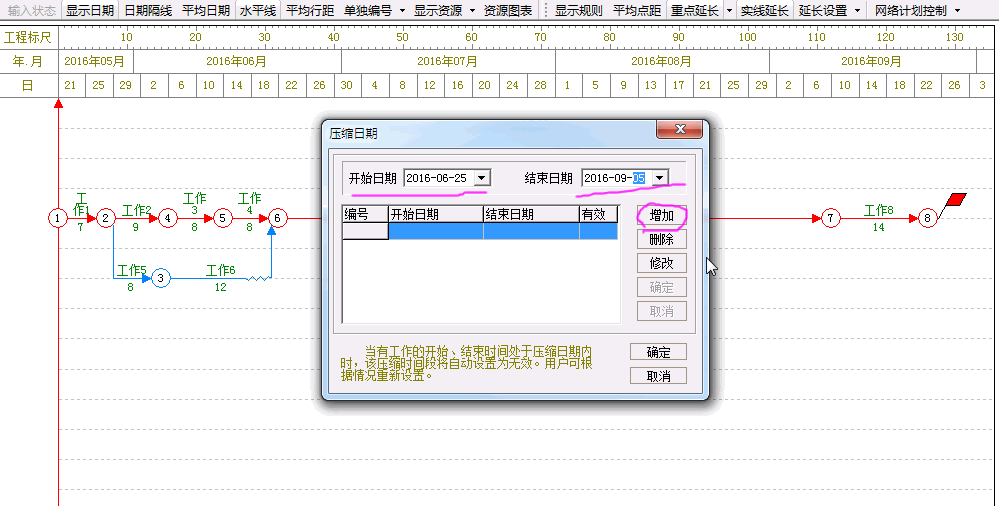Select node 8 in the network diagram
Screen dimensions: 999x506
[x=927, y=218]
